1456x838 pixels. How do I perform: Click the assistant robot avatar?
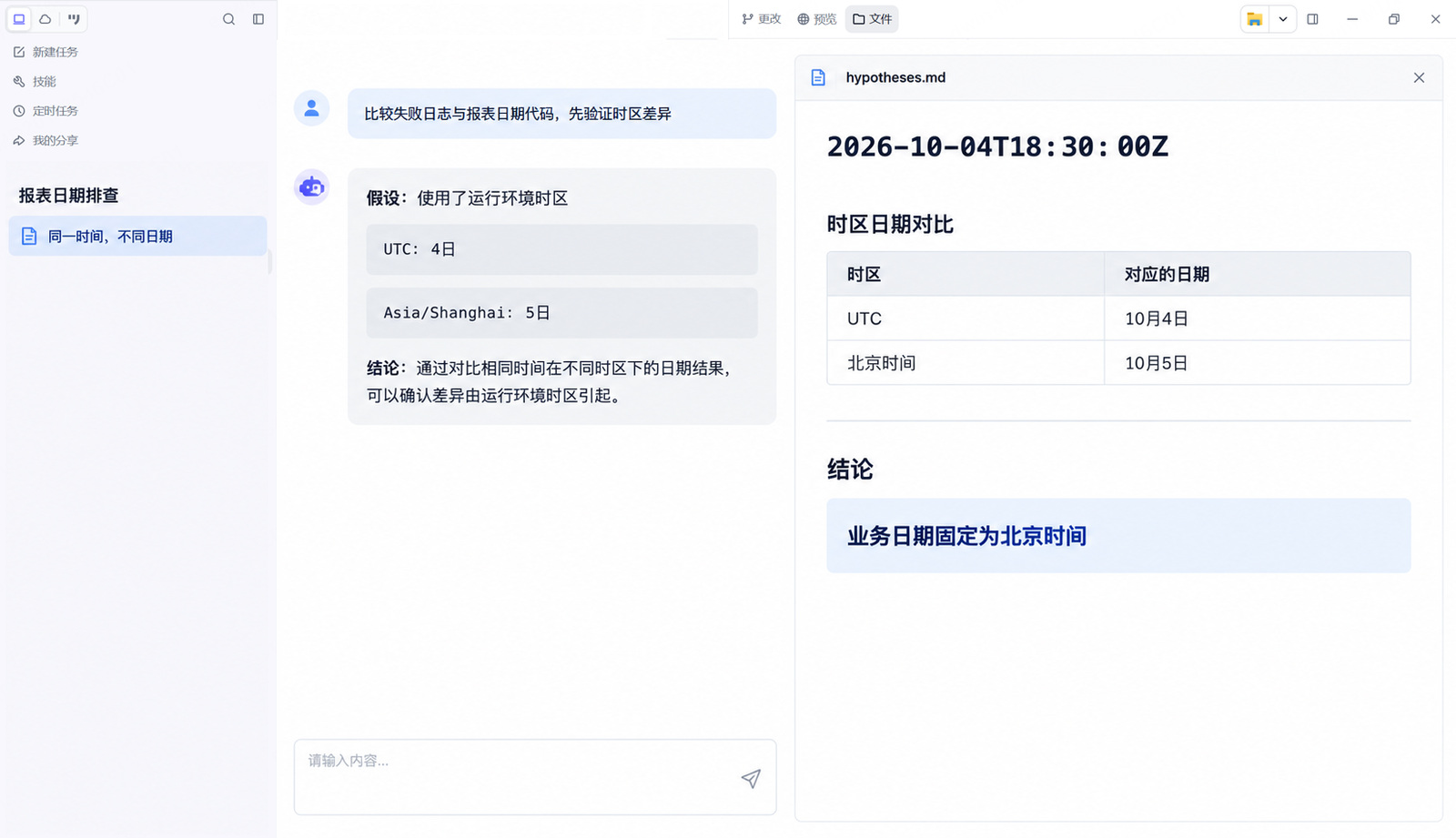pyautogui.click(x=311, y=187)
